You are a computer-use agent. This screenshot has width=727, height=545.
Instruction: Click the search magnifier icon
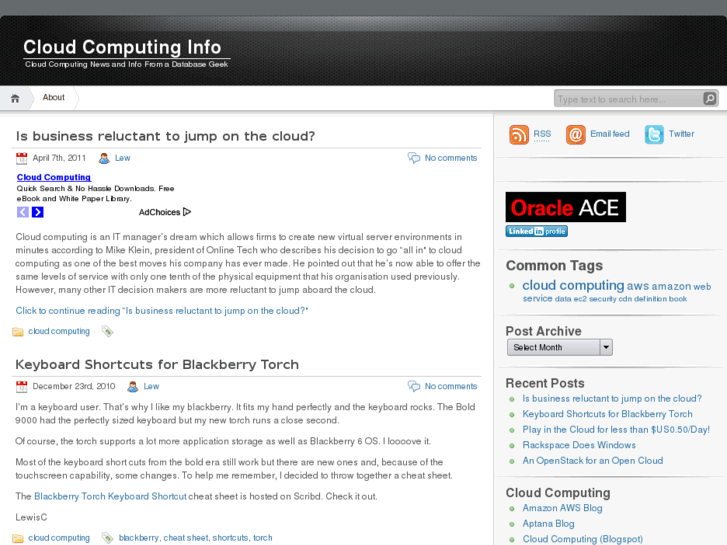709,98
